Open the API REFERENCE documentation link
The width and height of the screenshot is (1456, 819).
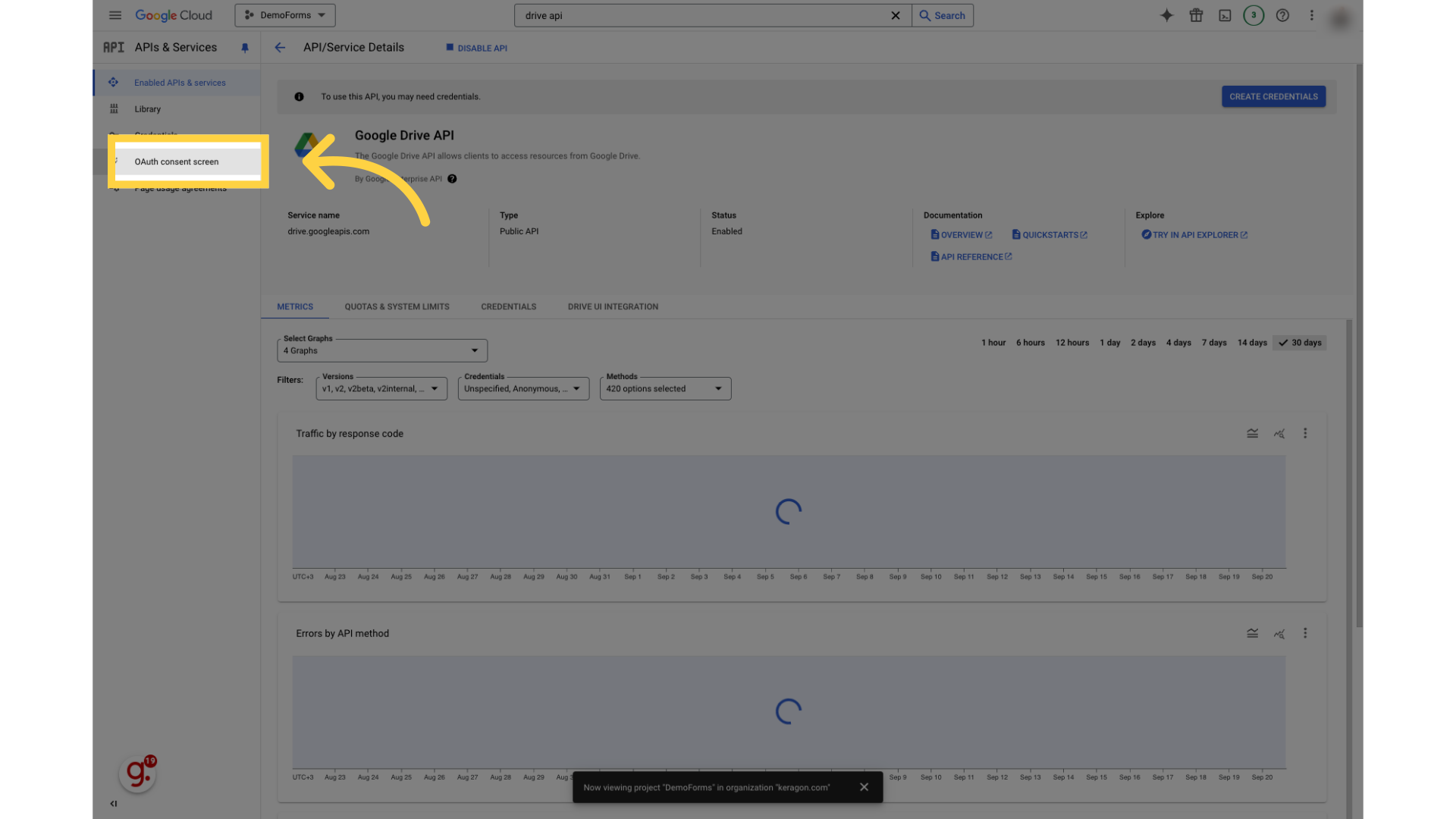point(971,256)
